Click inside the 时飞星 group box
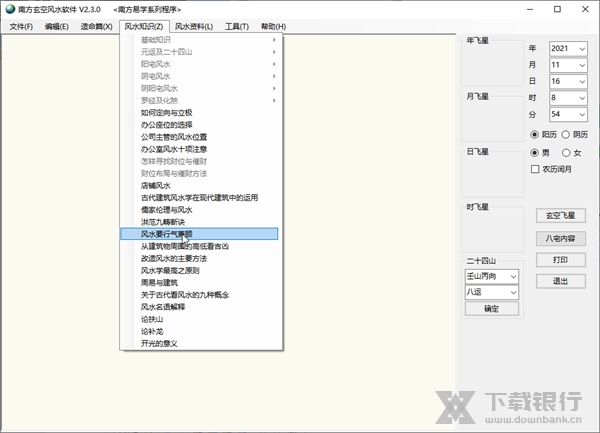 pyautogui.click(x=492, y=230)
